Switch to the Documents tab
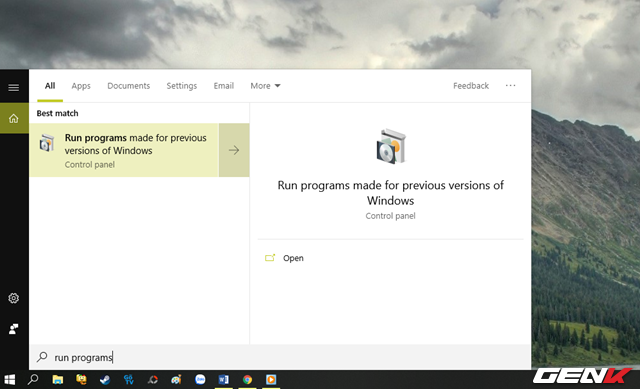Viewport: 640px width, 389px height. click(129, 86)
